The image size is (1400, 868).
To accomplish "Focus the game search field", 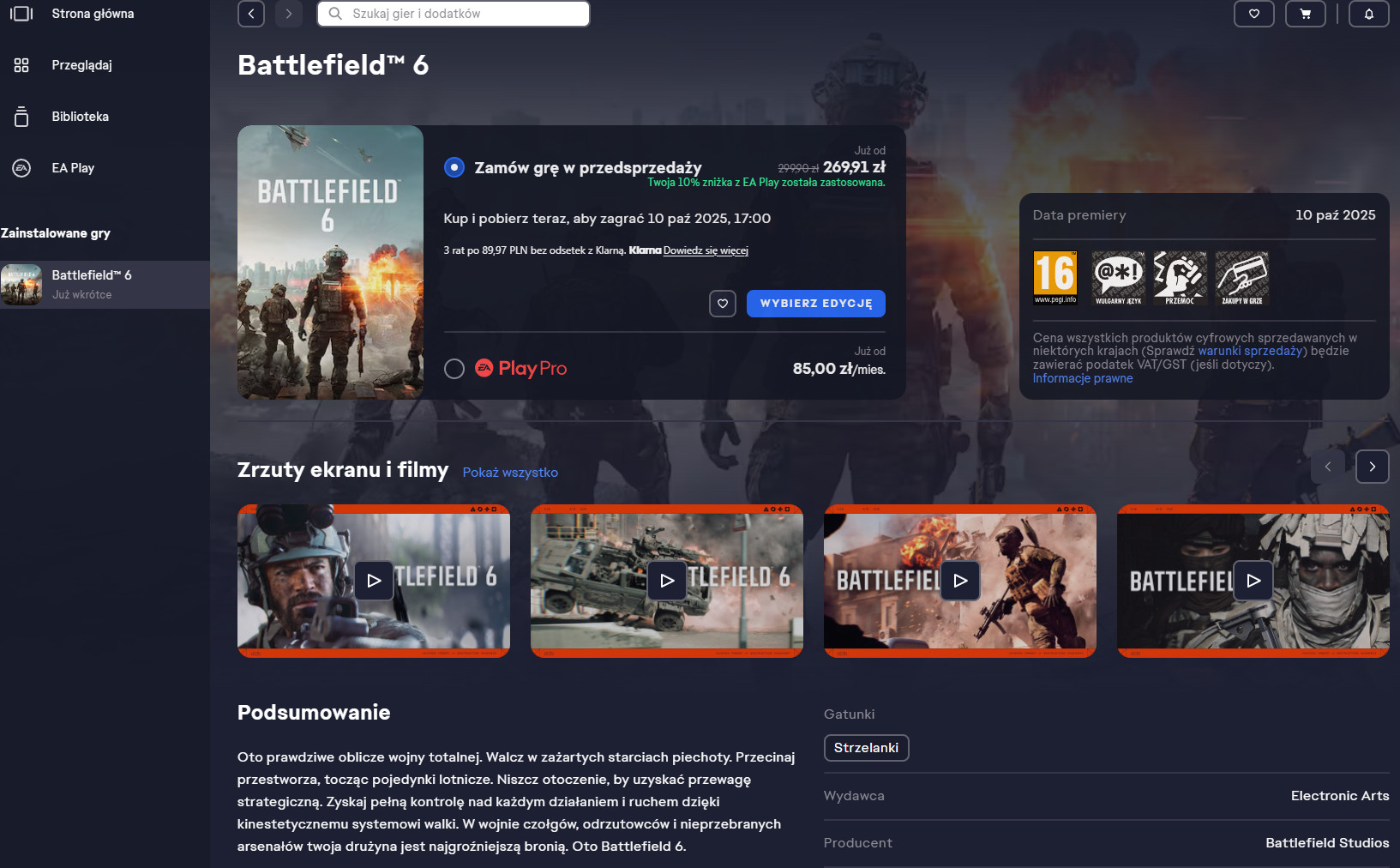I will 454,14.
